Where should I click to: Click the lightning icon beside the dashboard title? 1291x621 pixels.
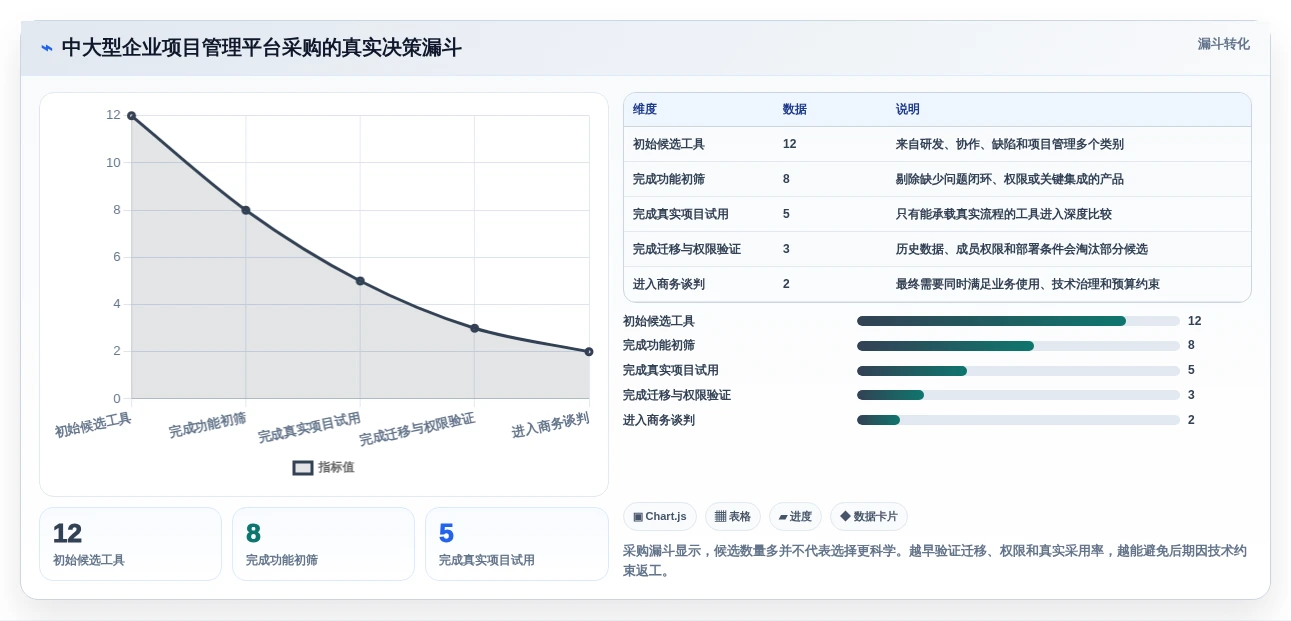(46, 48)
